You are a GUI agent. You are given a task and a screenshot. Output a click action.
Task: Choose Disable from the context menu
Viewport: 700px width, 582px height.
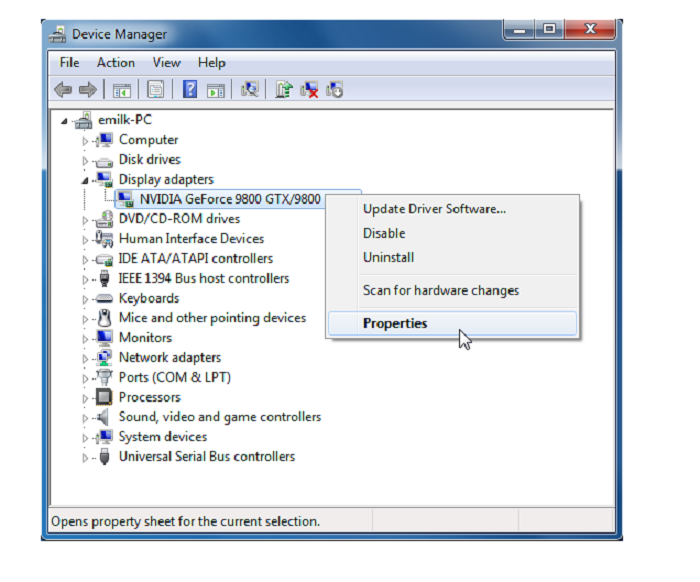(452, 233)
